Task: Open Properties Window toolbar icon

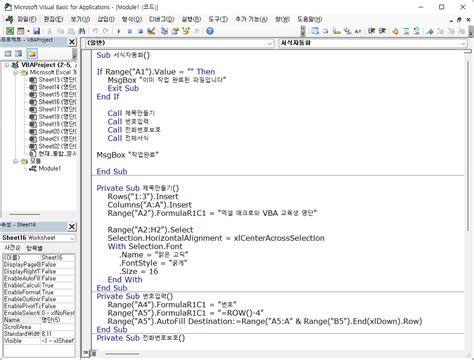Action: tap(175, 31)
